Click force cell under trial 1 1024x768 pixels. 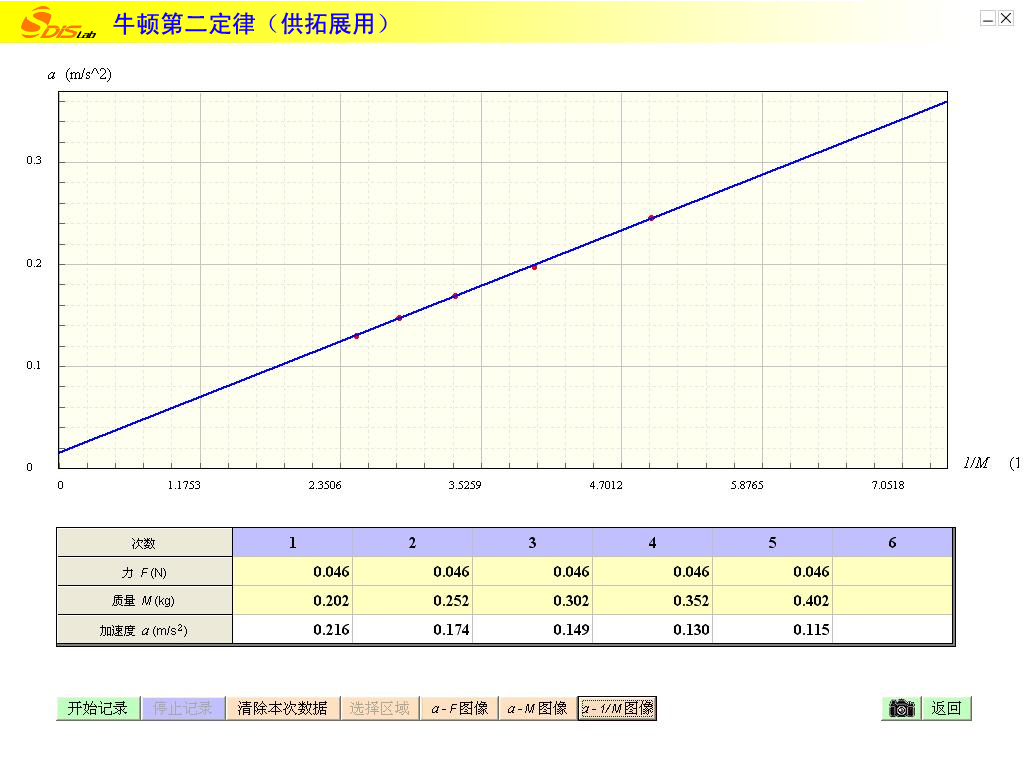click(292, 572)
